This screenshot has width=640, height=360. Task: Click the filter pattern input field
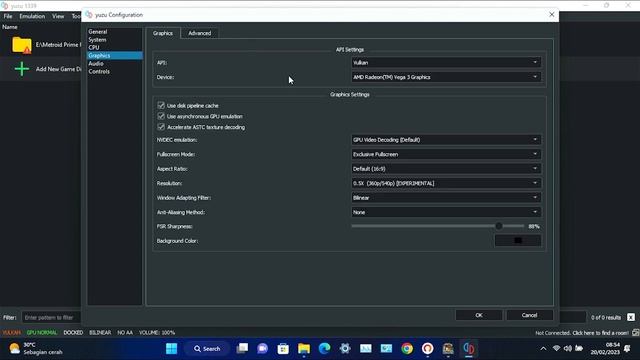tap(51, 317)
